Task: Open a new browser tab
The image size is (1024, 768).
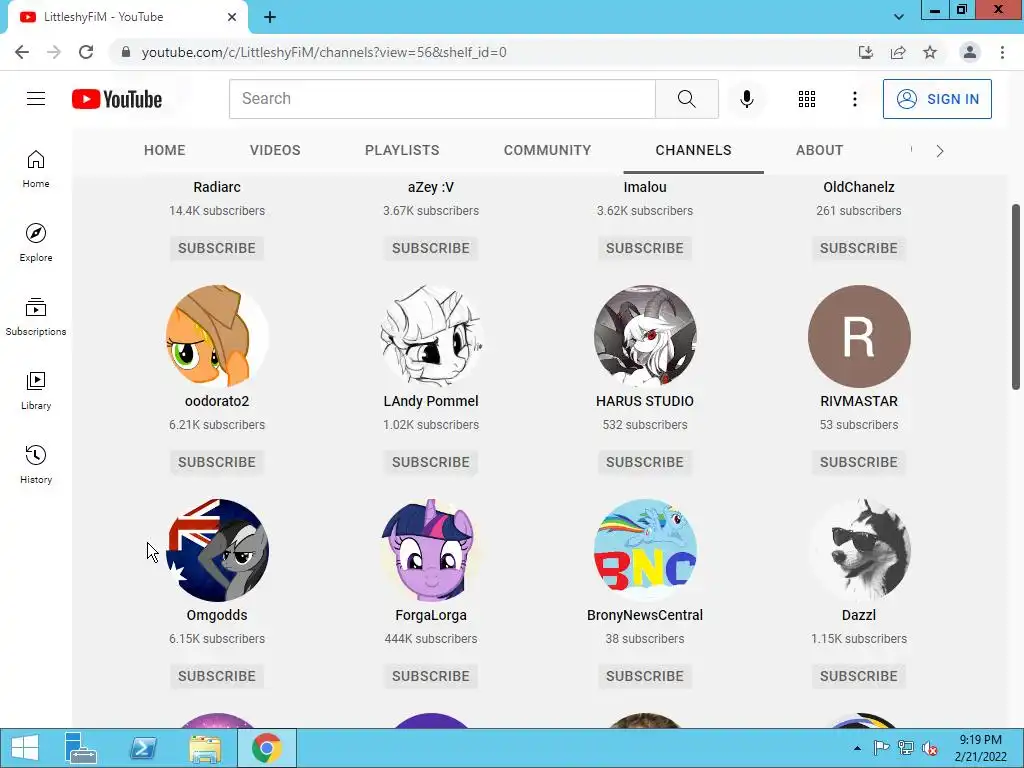Action: 270,17
